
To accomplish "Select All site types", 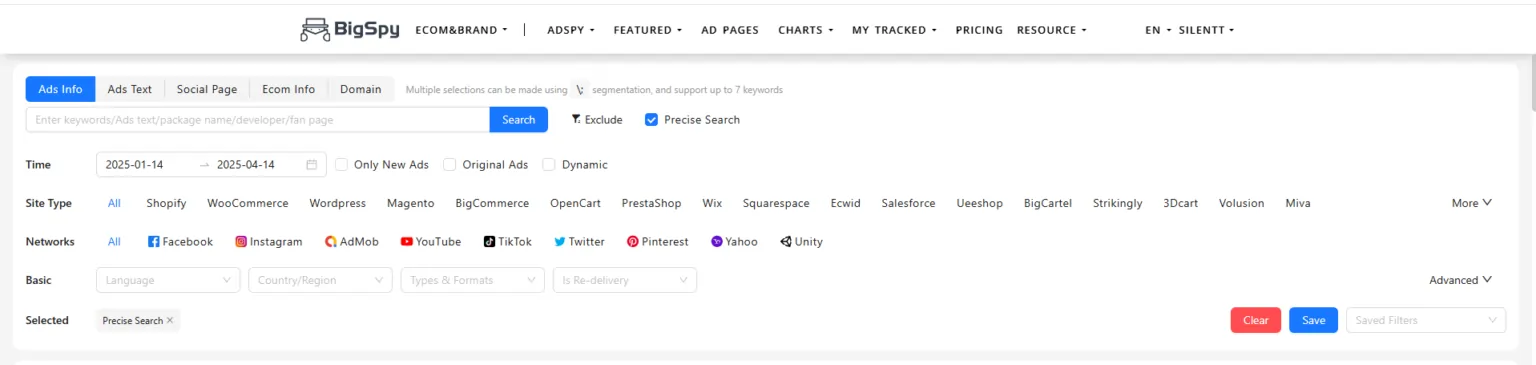I will [114, 203].
